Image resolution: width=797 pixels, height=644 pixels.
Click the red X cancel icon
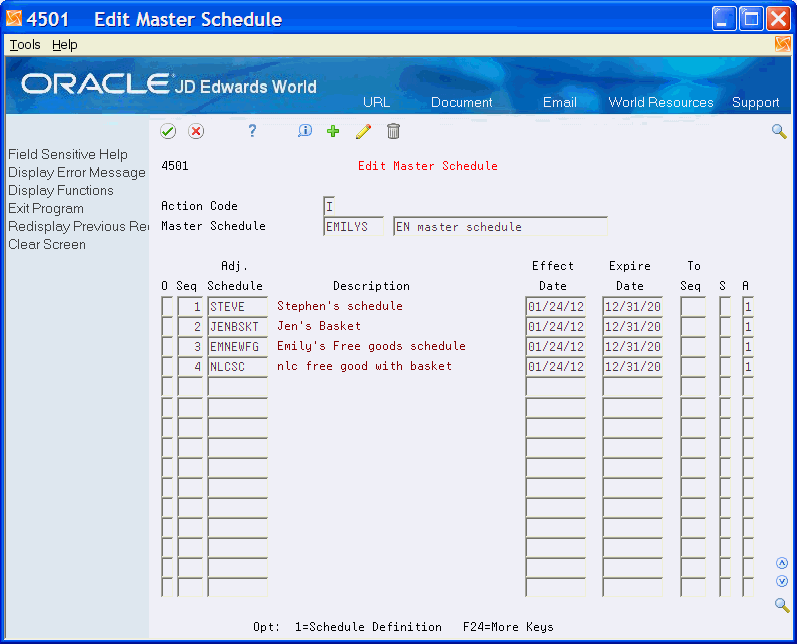pos(196,132)
